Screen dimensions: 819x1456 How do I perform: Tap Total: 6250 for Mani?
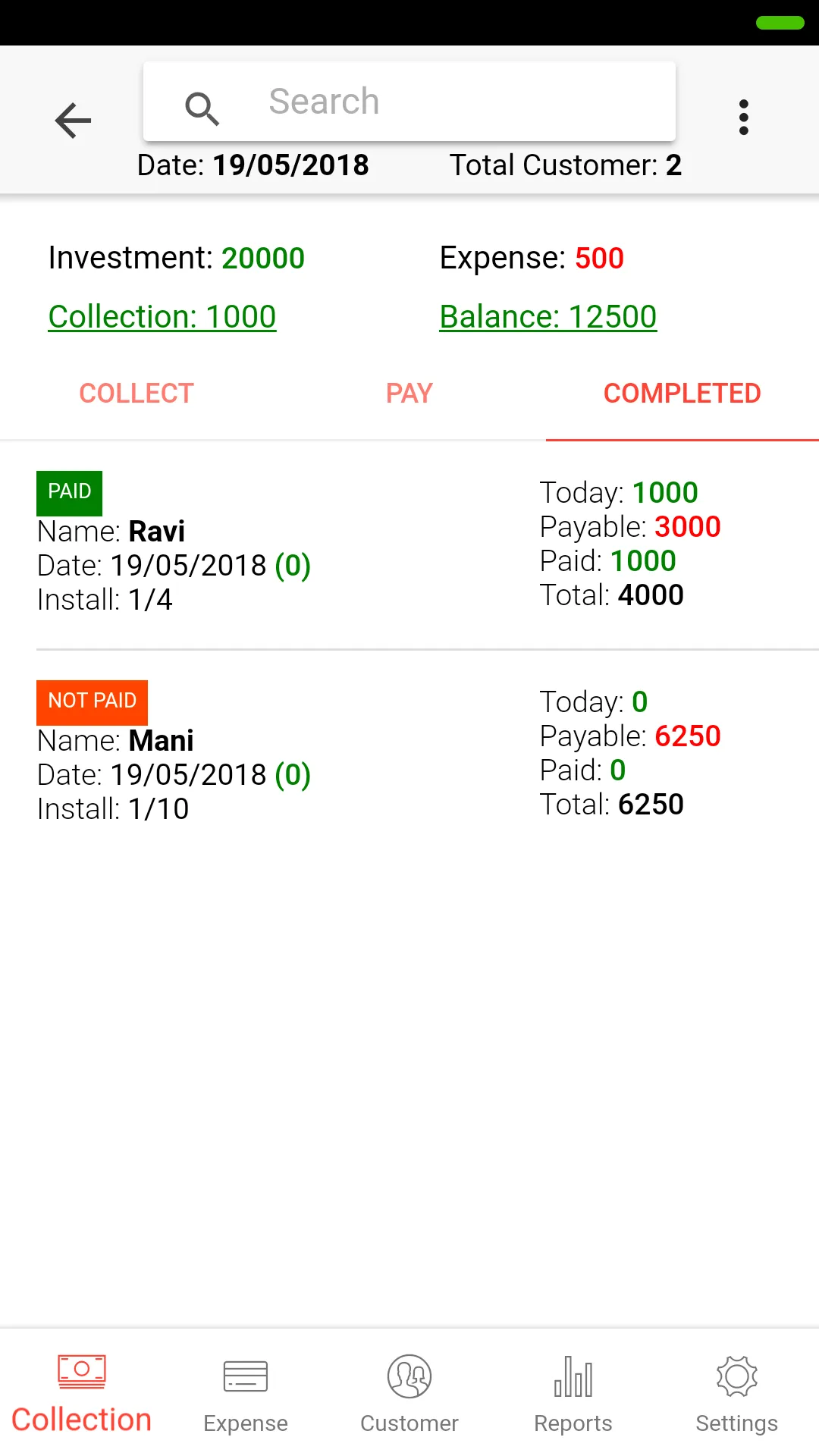coord(612,805)
